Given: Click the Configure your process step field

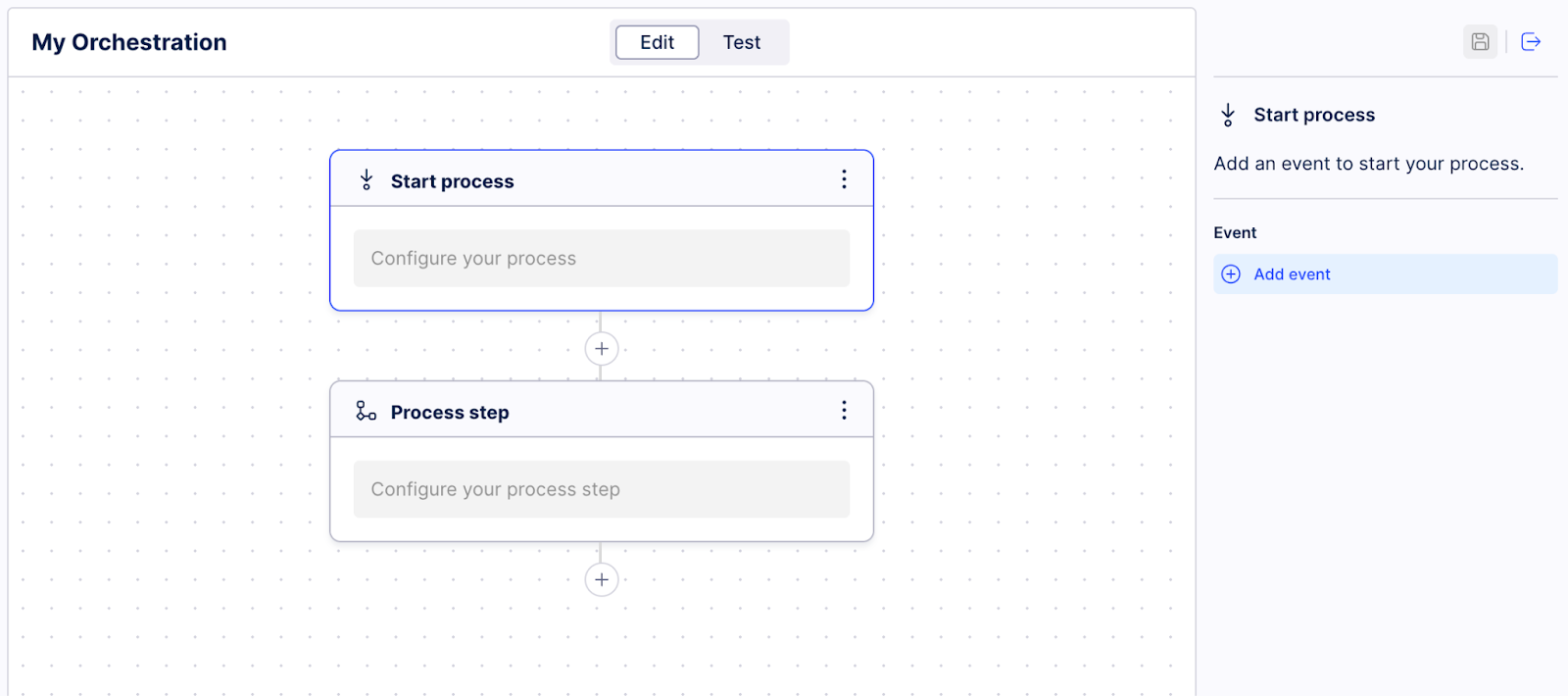Looking at the screenshot, I should click(x=602, y=488).
